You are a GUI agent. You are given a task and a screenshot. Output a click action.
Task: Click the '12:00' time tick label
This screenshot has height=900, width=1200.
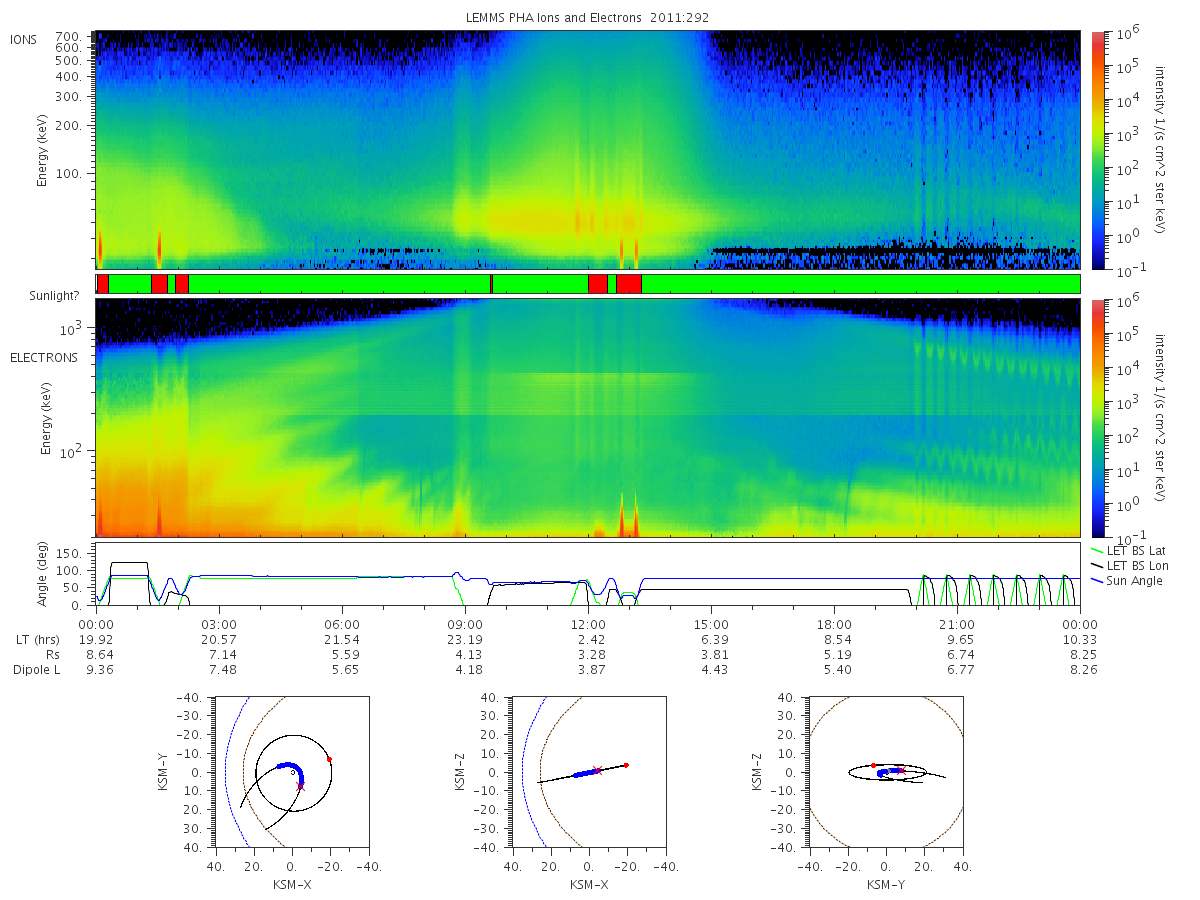coord(588,623)
